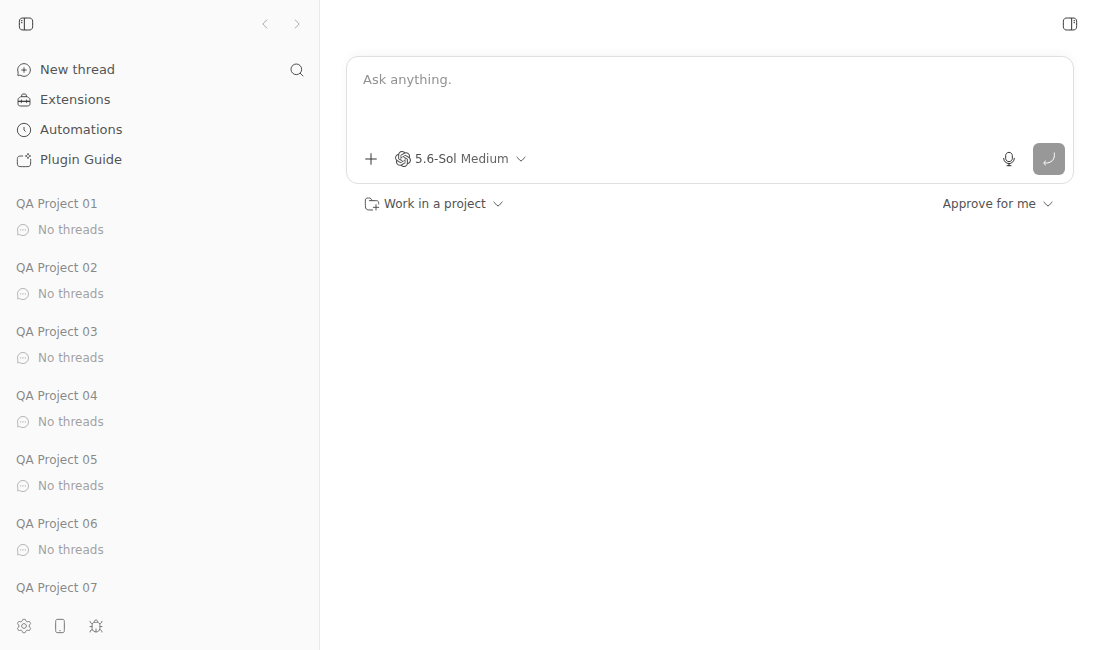This screenshot has height=650, width=1100.
Task: Collapse the left sidebar panel icon
Action: pos(26,24)
